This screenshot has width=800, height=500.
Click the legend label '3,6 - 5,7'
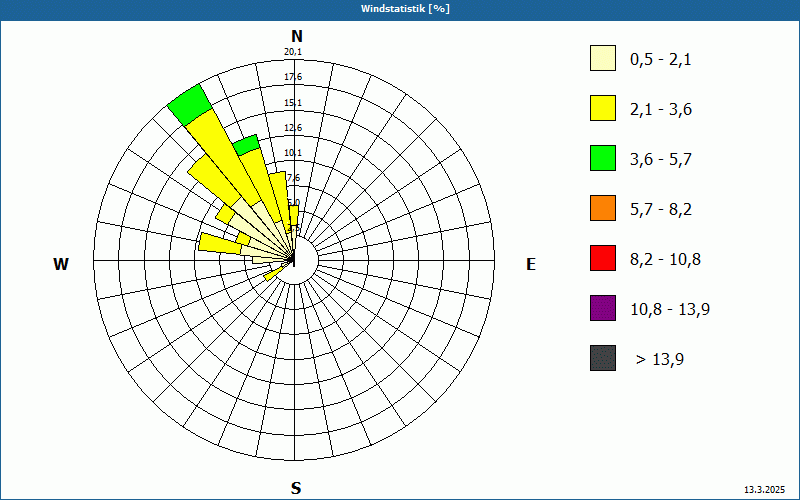661,160
